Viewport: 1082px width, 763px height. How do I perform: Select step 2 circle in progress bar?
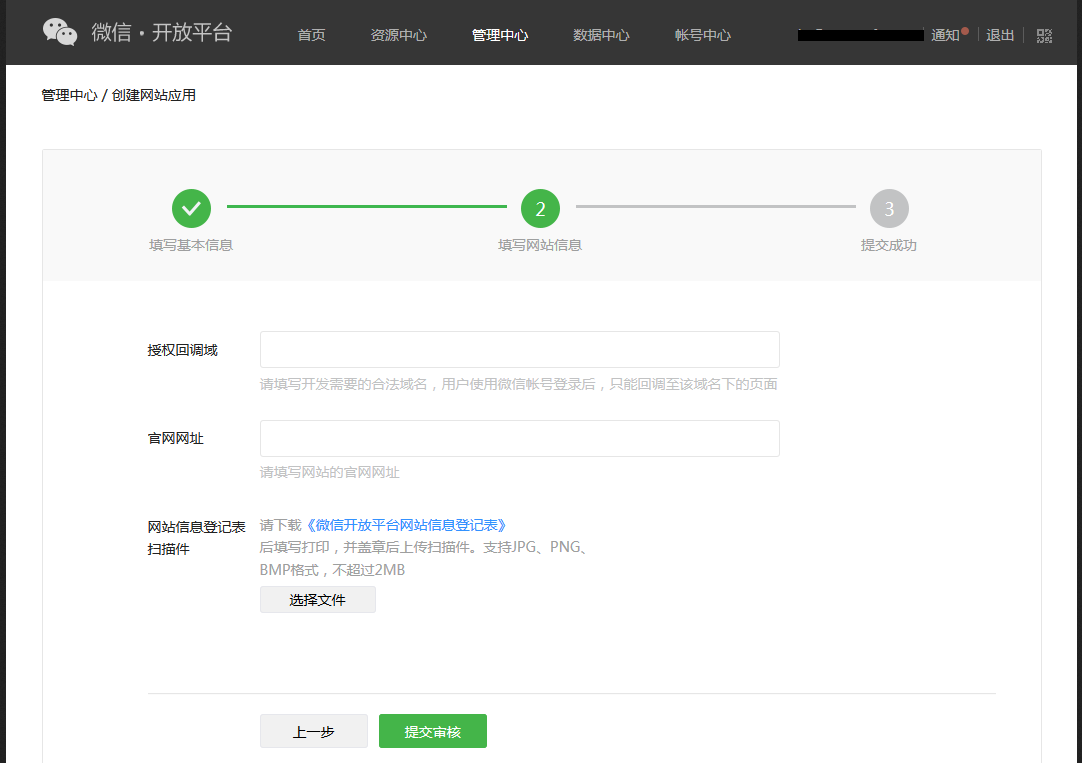point(540,208)
